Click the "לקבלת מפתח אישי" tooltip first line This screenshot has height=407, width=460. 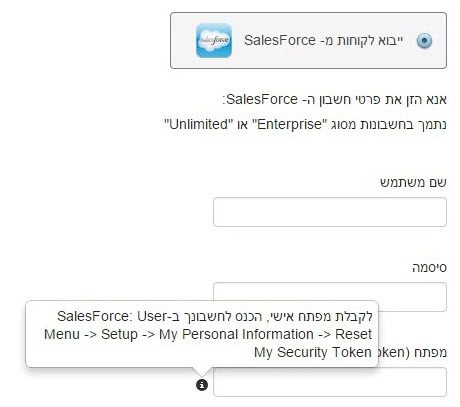tap(215, 316)
